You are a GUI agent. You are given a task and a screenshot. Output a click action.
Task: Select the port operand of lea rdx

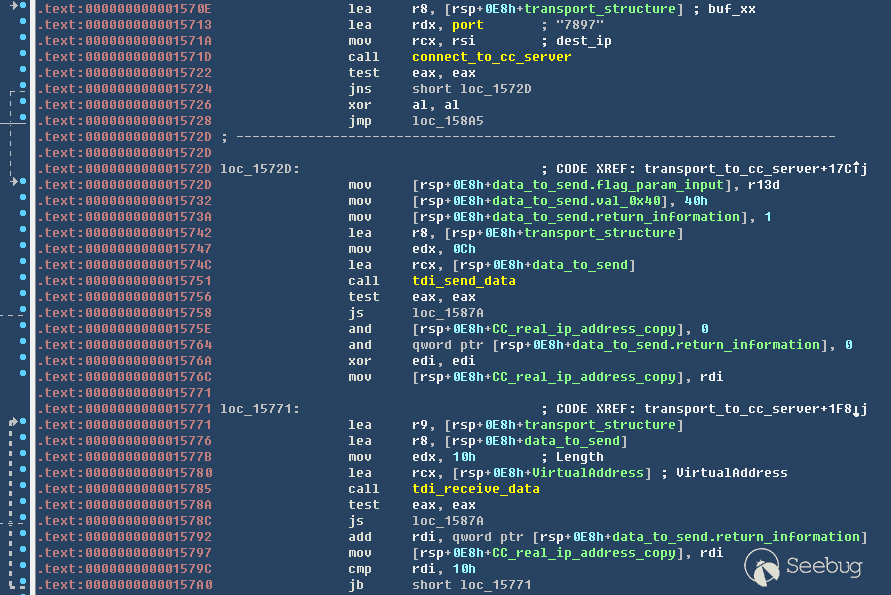(468, 25)
